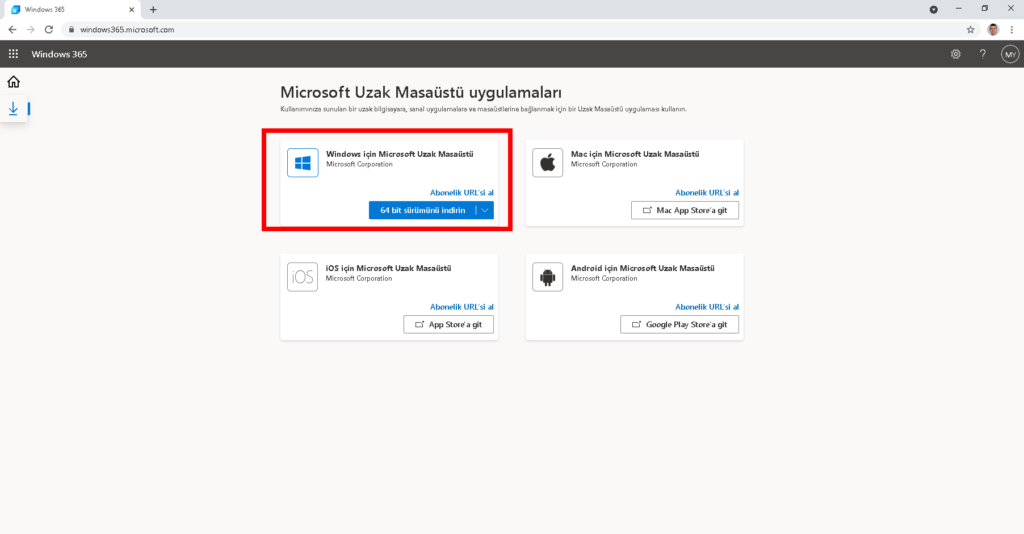Go to App Store for iOS

[x=449, y=324]
